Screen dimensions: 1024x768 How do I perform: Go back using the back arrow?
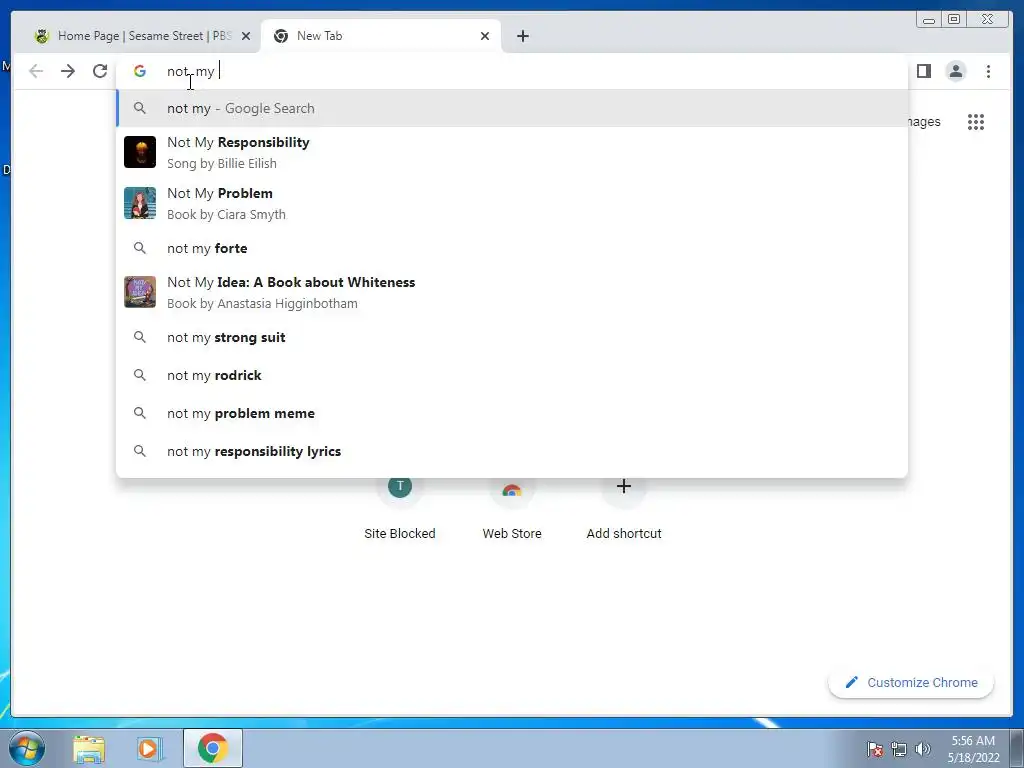(x=36, y=71)
